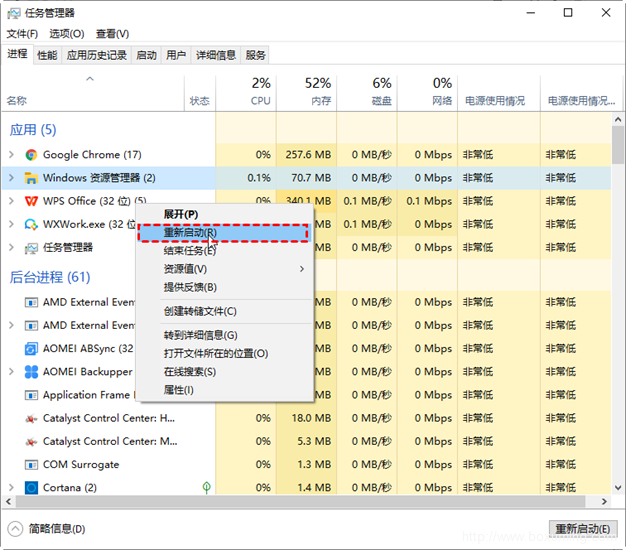The width and height of the screenshot is (626, 550).
Task: Open the 选项(O) menu
Action: [x=67, y=34]
